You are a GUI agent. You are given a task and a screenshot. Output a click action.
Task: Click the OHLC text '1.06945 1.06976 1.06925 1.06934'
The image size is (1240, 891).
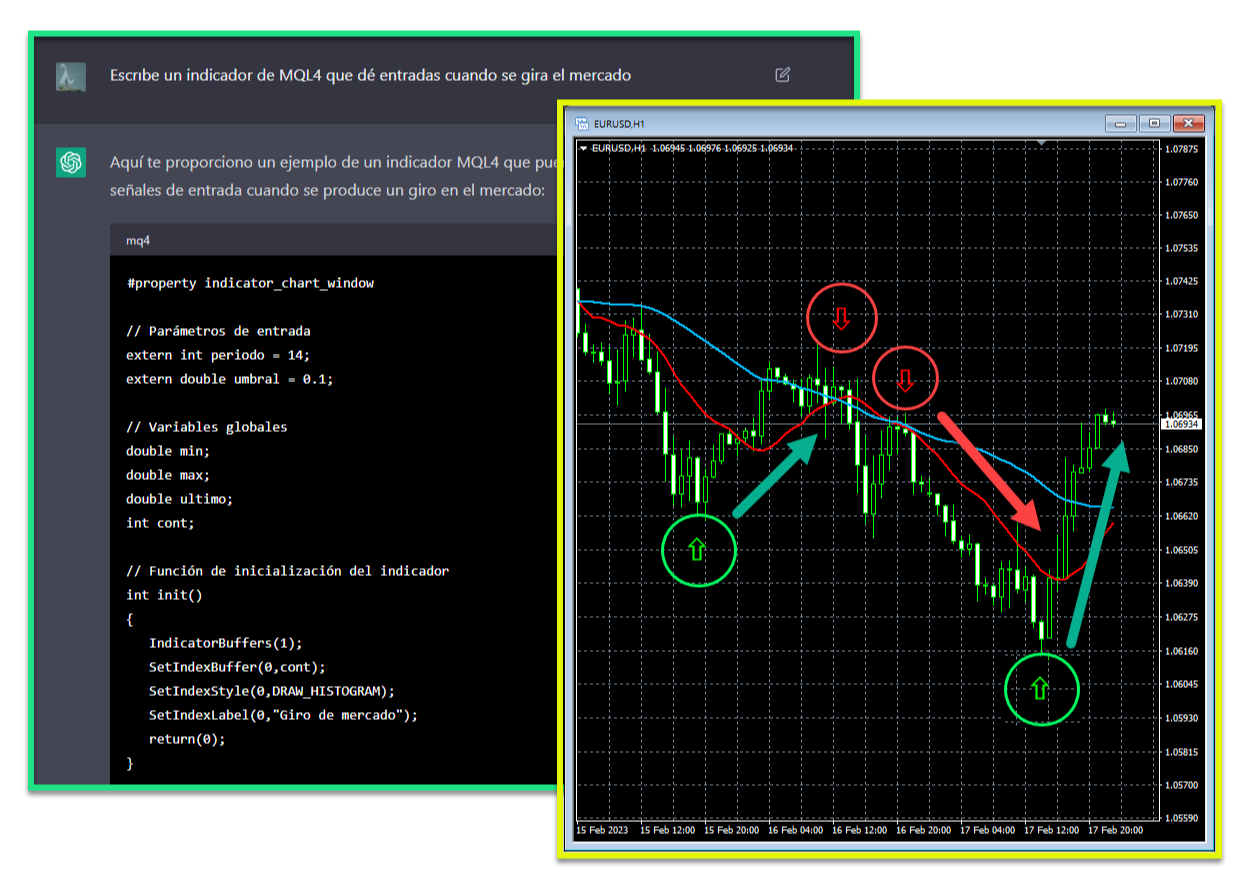coord(722,148)
